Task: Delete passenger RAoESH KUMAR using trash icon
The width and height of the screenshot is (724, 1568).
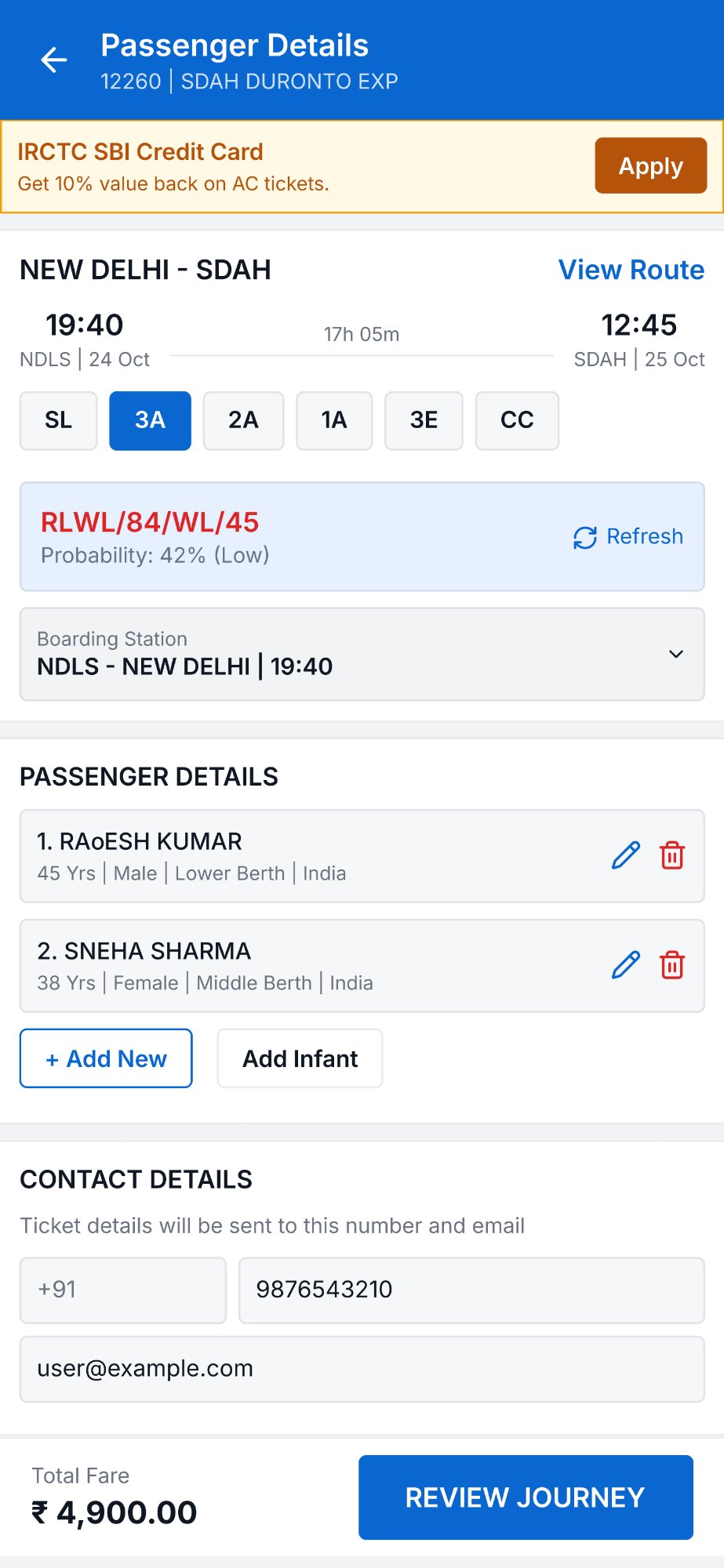Action: [x=672, y=855]
